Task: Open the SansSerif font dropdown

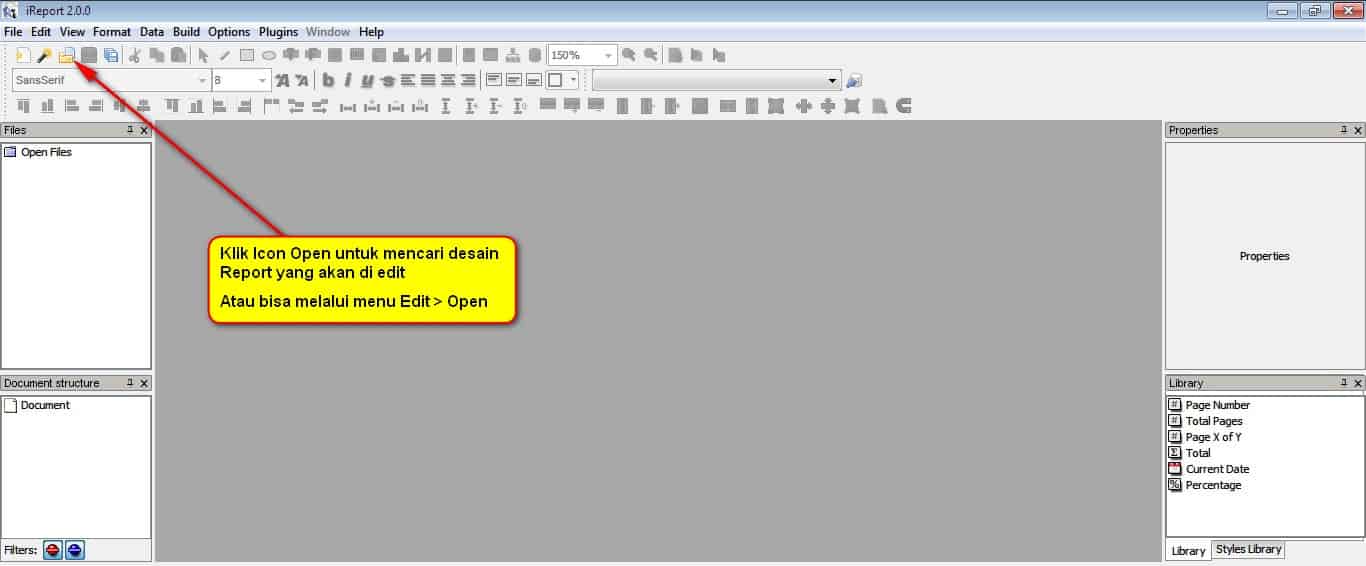Action: coord(203,81)
